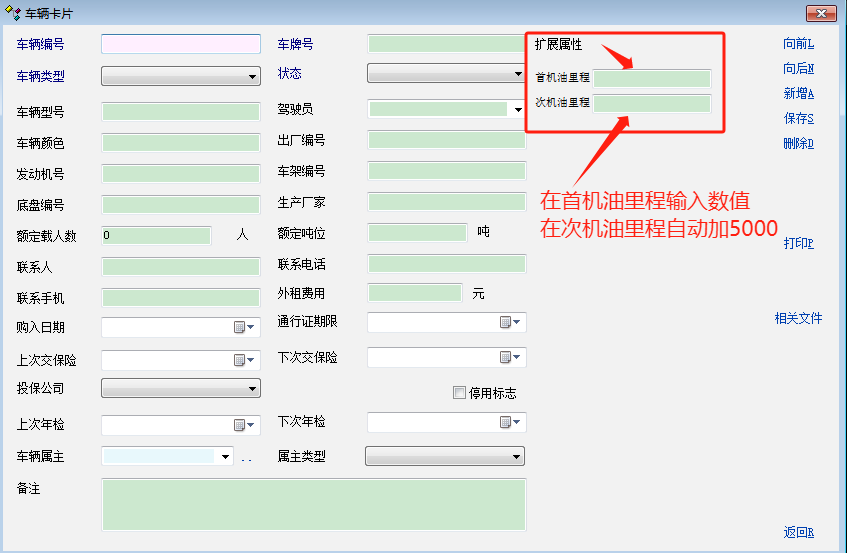Open the 上次交保险 calendar picker icon
Viewport: 847px width, 553px height.
click(240, 360)
